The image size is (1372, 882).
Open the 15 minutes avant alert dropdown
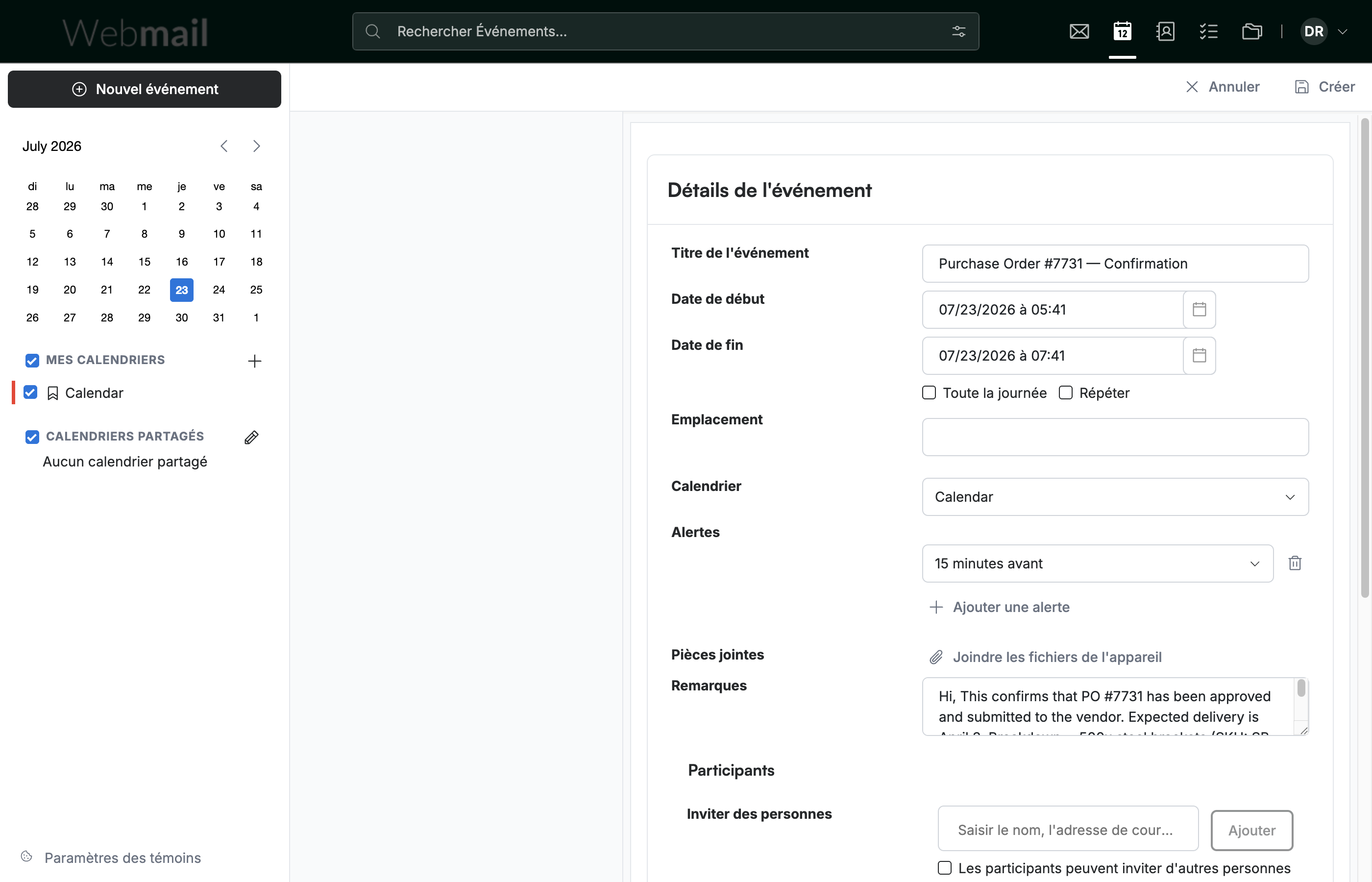1097,563
